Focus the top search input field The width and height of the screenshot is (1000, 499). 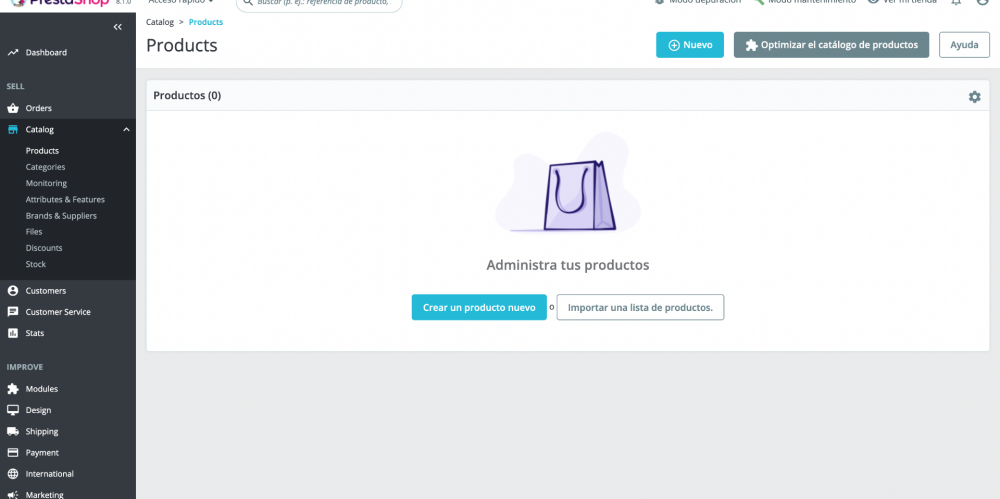click(320, 3)
